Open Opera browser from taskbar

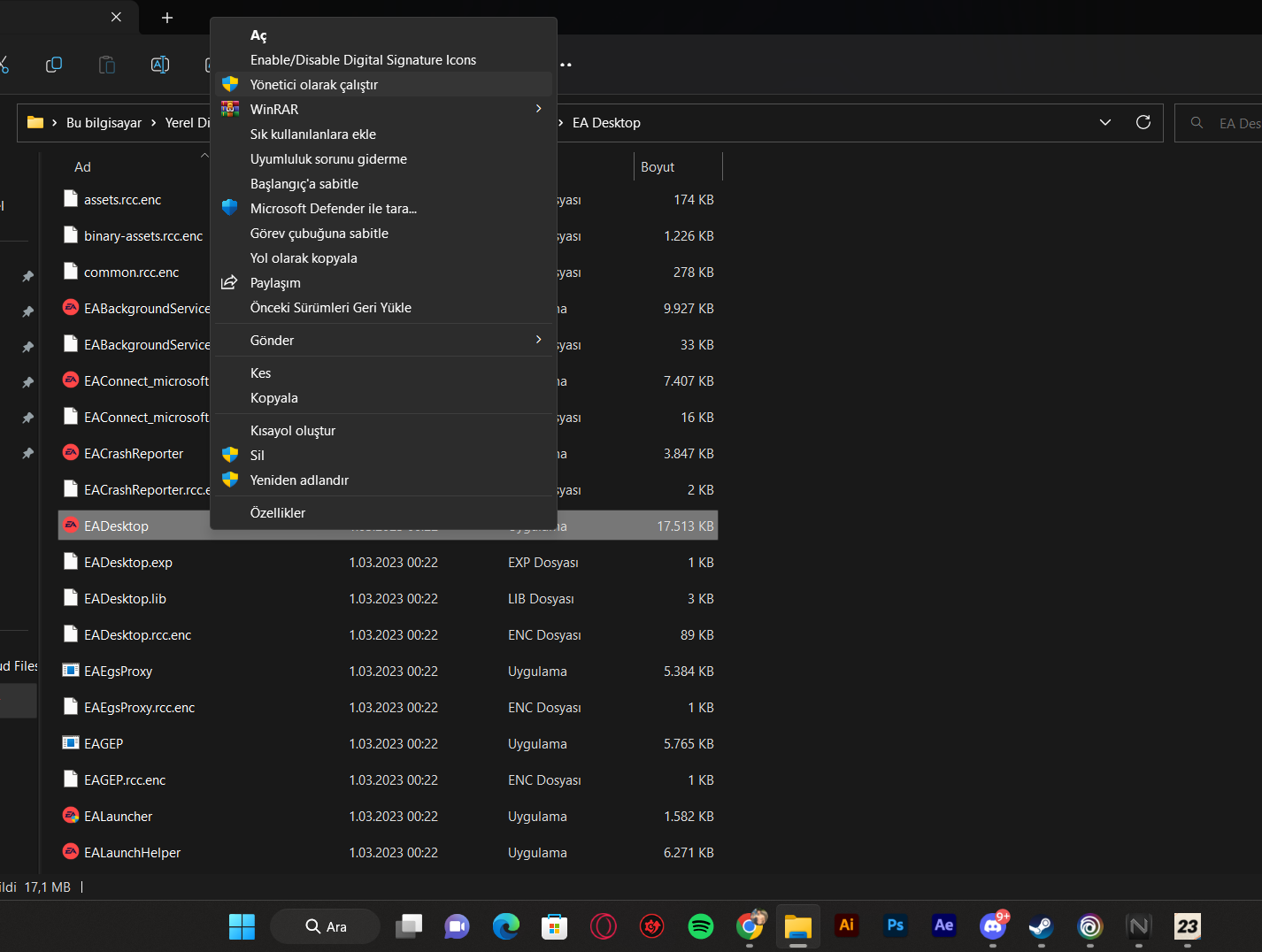tap(603, 926)
